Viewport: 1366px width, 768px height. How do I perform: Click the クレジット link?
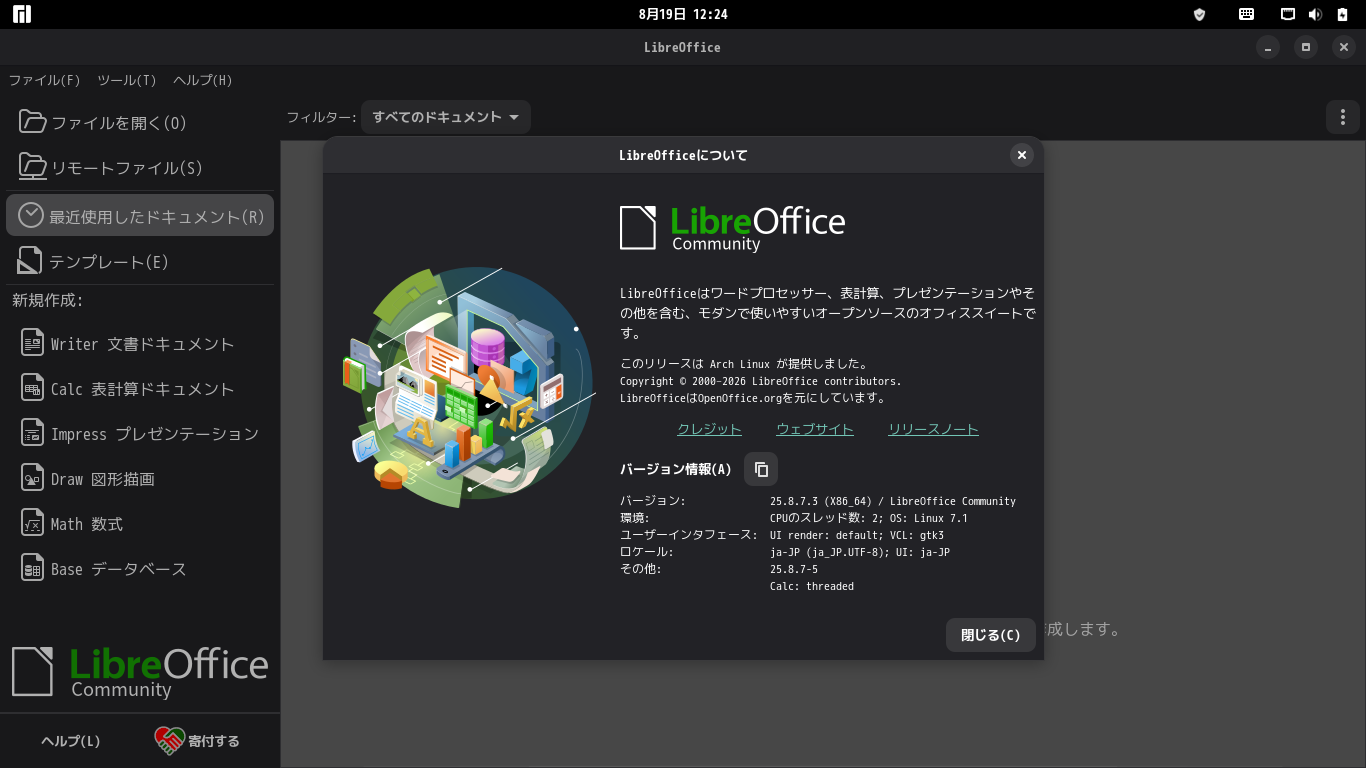point(710,429)
